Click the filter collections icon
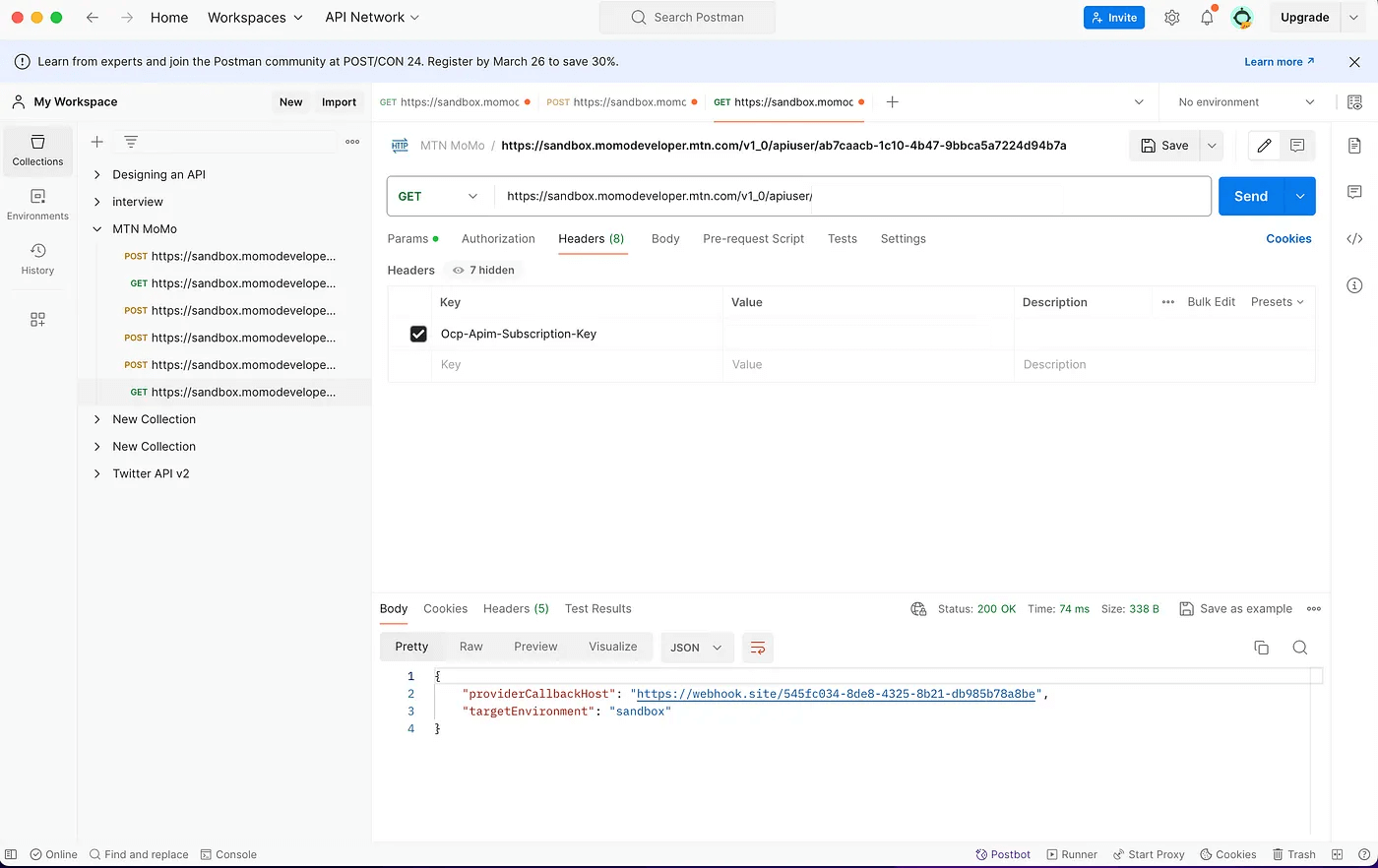Viewport: 1378px width, 868px height. pyautogui.click(x=131, y=142)
